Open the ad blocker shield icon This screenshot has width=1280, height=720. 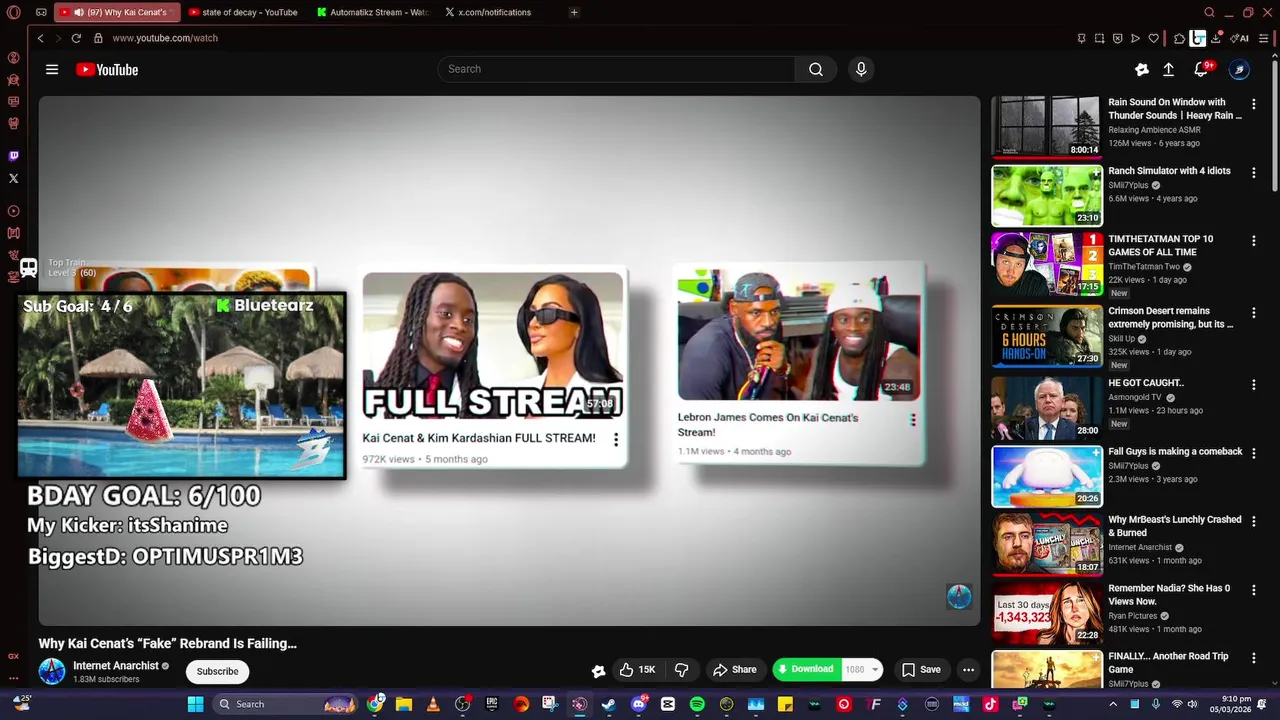(x=1117, y=38)
